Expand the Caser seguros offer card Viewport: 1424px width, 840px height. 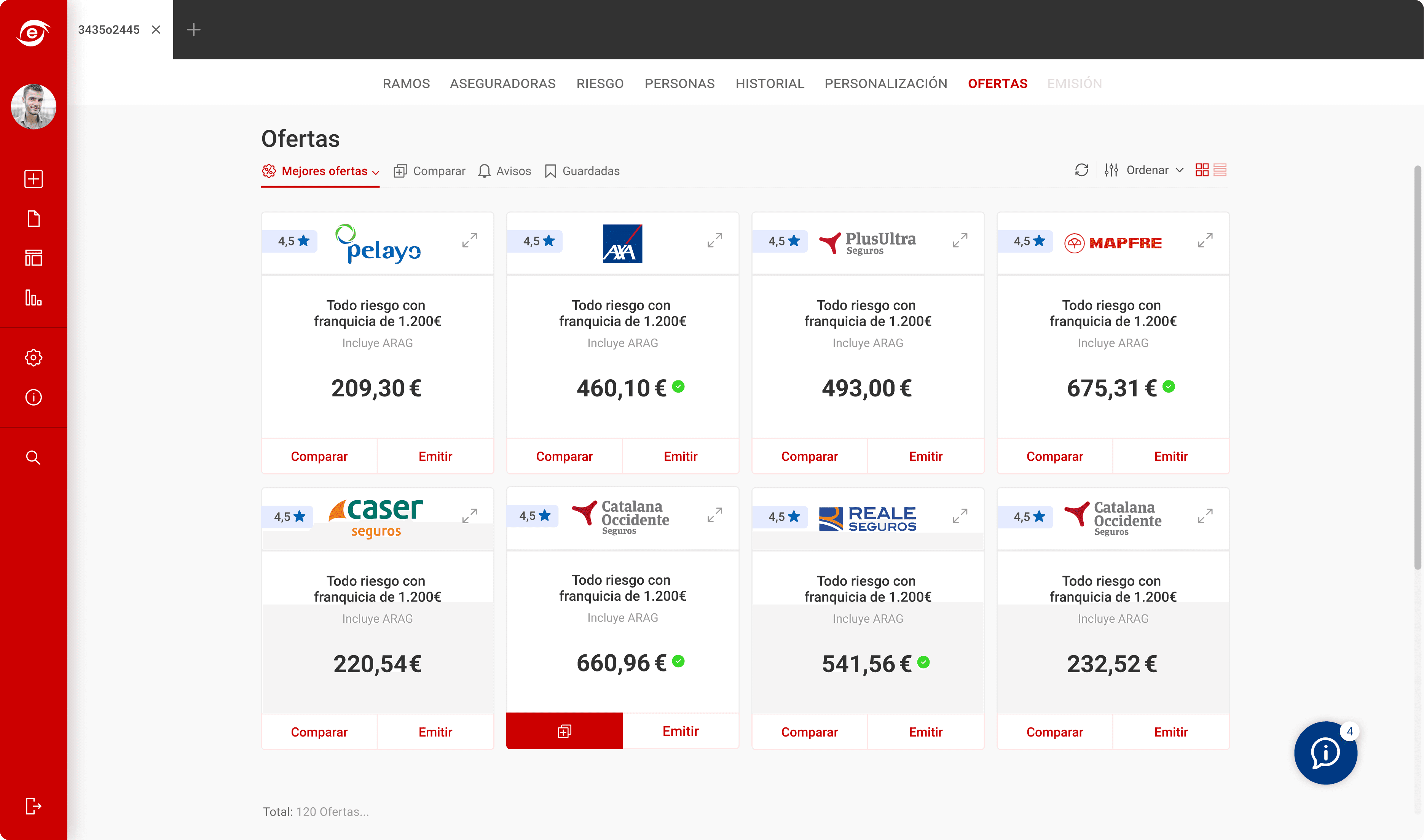[469, 515]
